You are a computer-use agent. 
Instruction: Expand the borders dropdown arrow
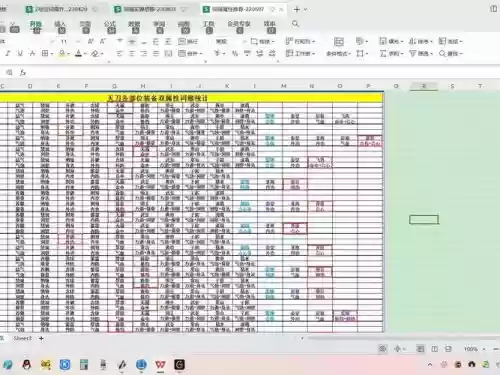point(52,54)
